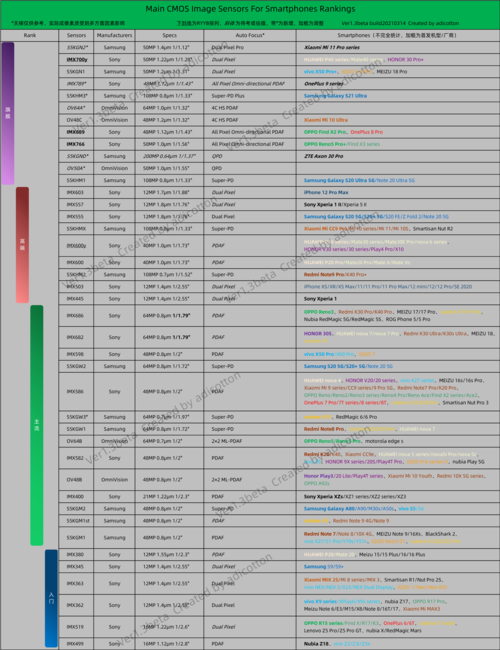Click the 'IMX686' sensor cell
Image resolution: width=500 pixels, height=650 pixels.
click(75, 315)
